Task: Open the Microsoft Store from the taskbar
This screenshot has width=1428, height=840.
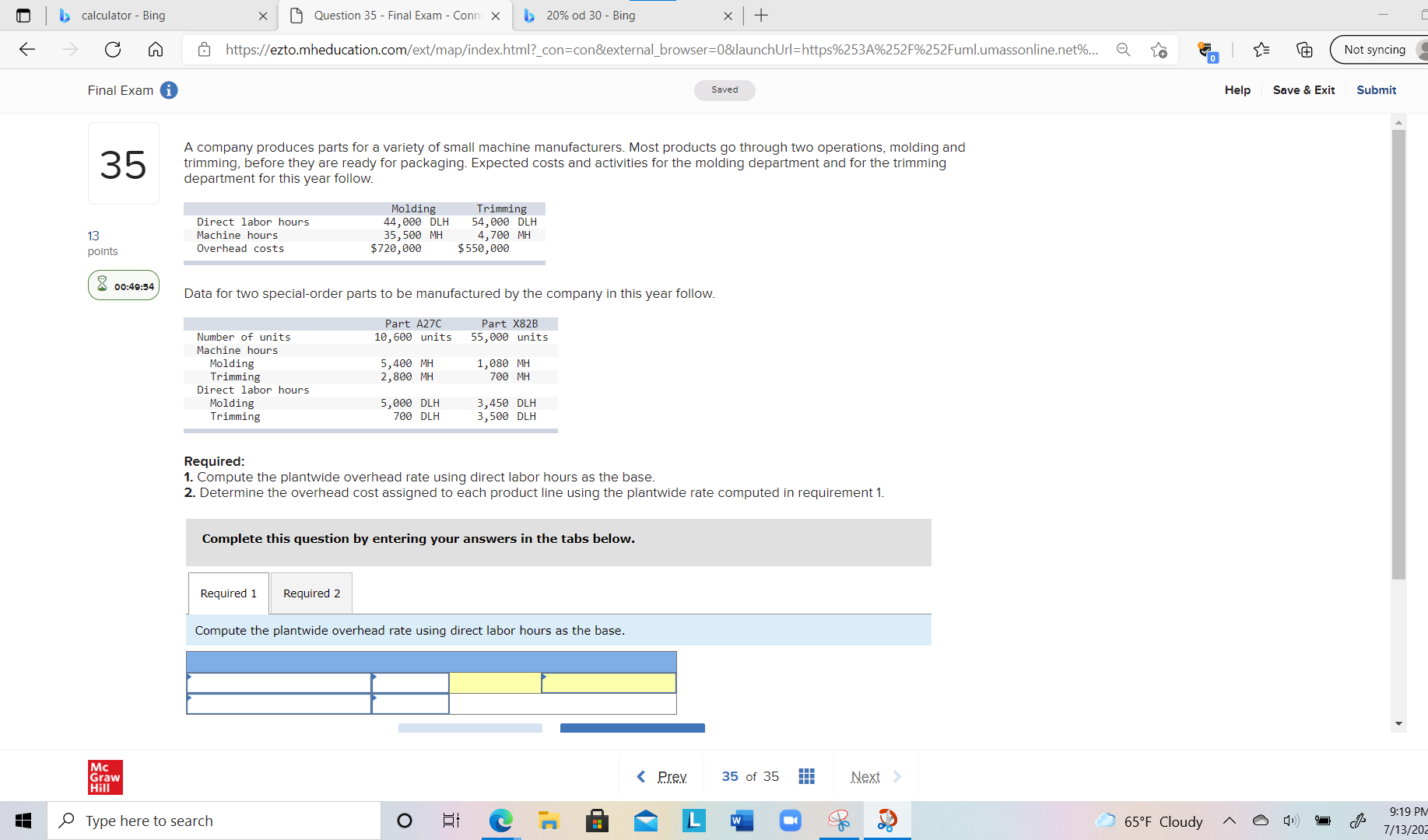Action: (597, 820)
